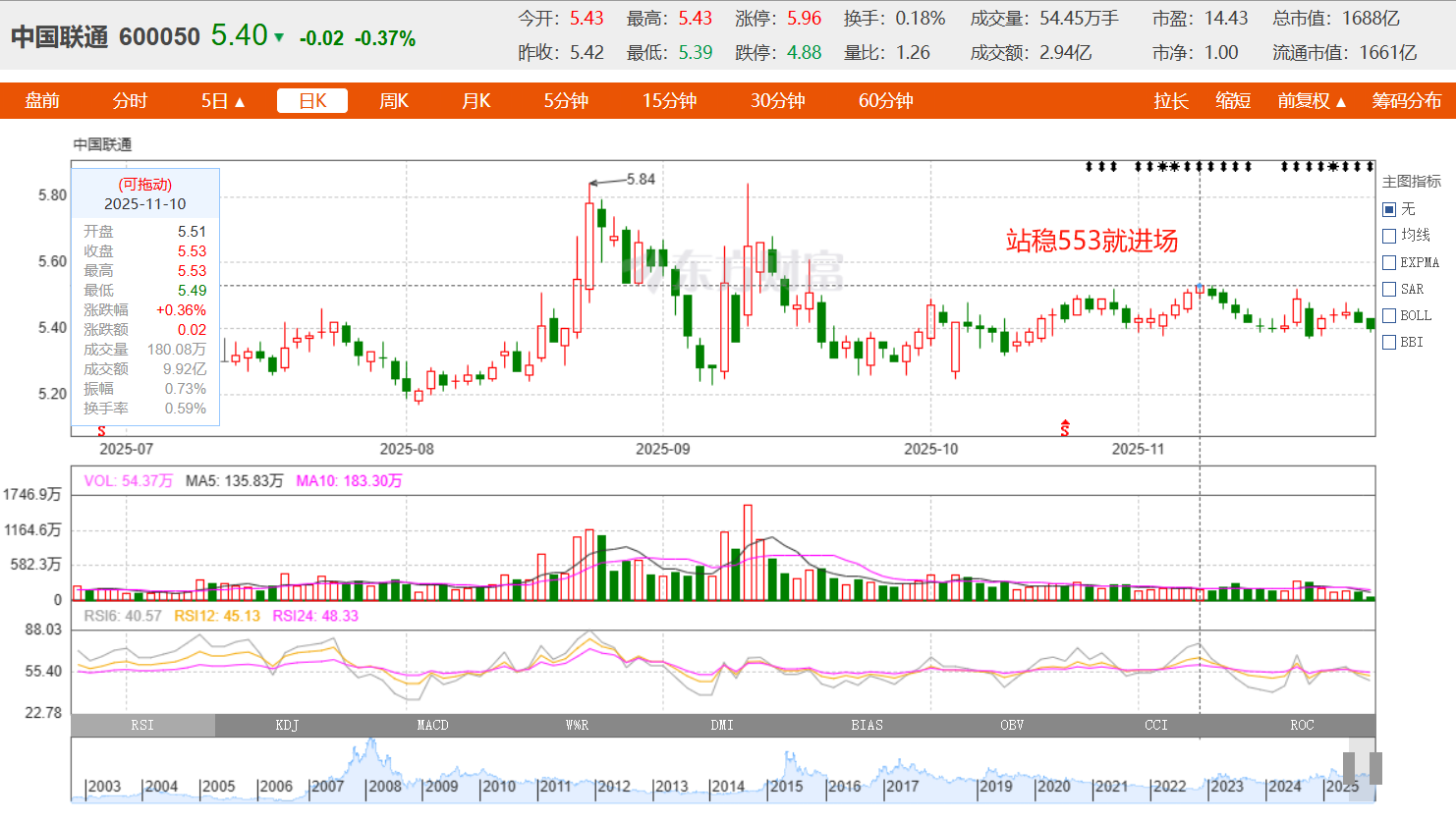The width and height of the screenshot is (1456, 822).
Task: Select the OBV indicator tab
Action: point(1012,725)
